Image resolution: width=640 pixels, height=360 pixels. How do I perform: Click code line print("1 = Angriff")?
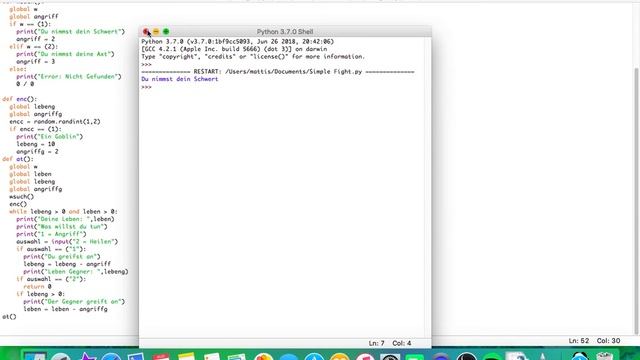(x=51, y=234)
